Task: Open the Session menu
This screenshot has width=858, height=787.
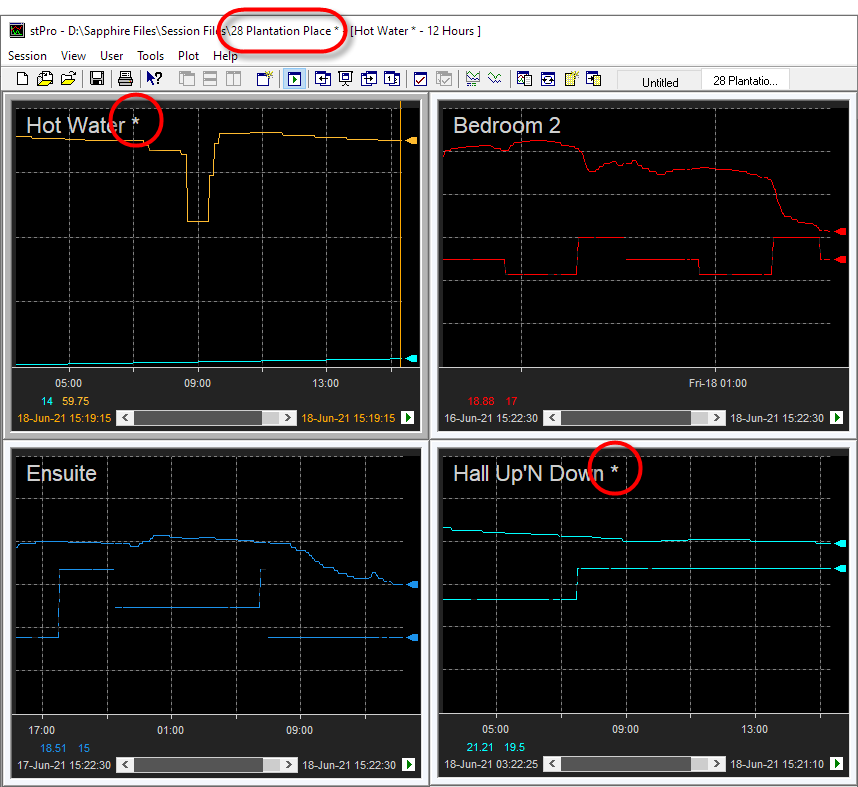Action: tap(27, 56)
